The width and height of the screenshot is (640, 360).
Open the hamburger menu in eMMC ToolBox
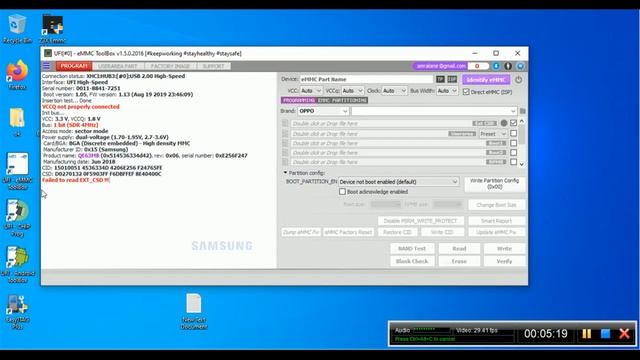pyautogui.click(x=47, y=66)
